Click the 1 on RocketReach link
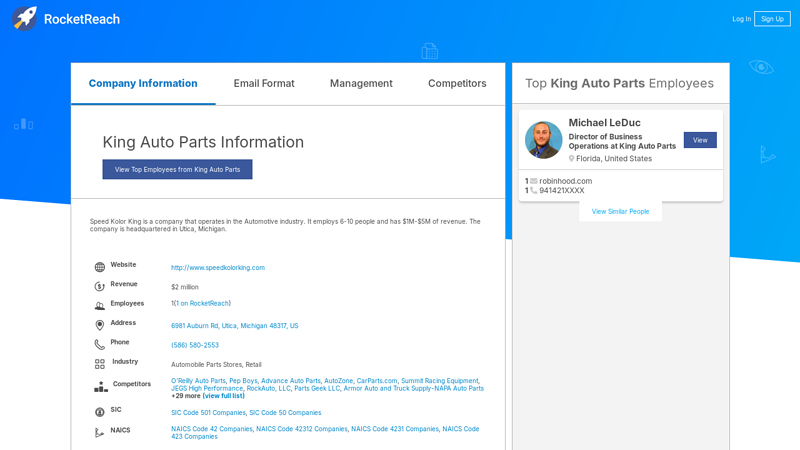The width and height of the screenshot is (800, 450). [202, 303]
